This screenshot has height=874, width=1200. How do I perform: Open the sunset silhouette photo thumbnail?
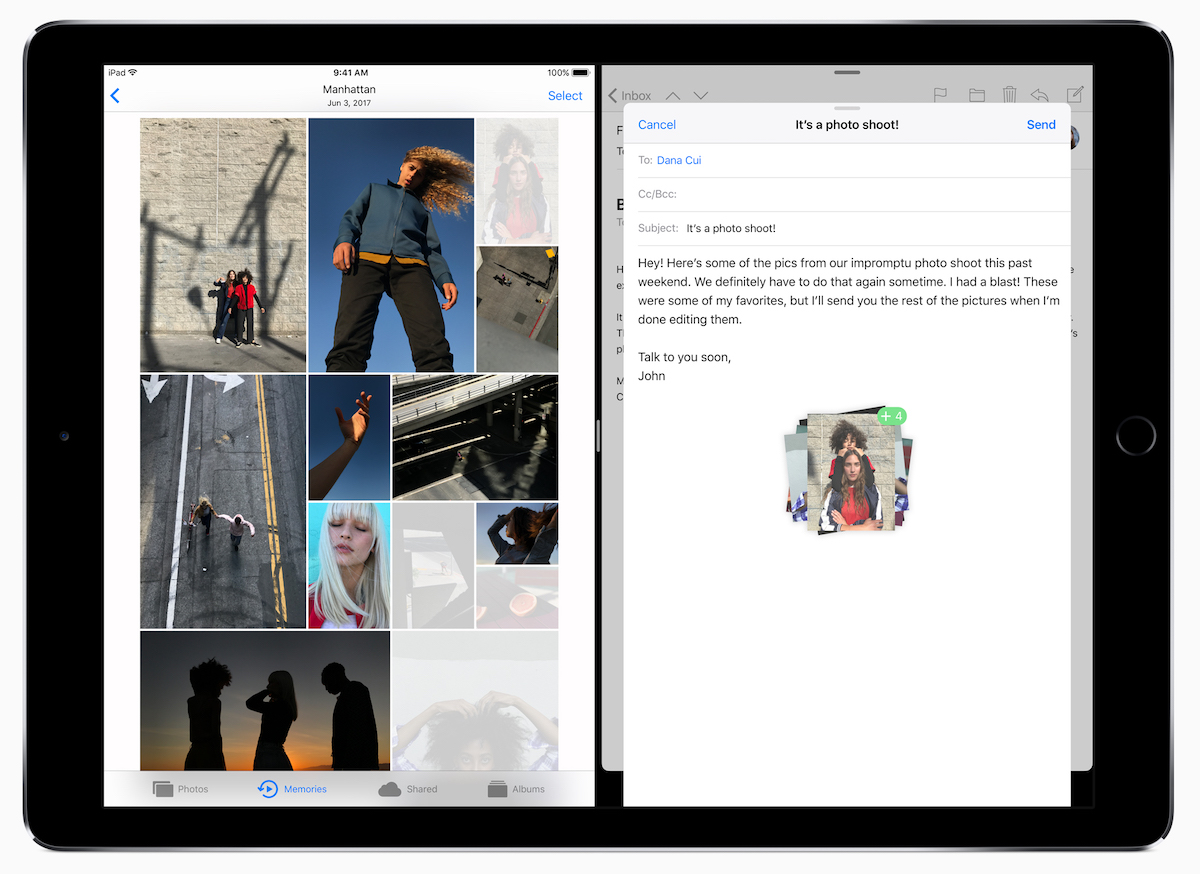pyautogui.click(x=264, y=700)
